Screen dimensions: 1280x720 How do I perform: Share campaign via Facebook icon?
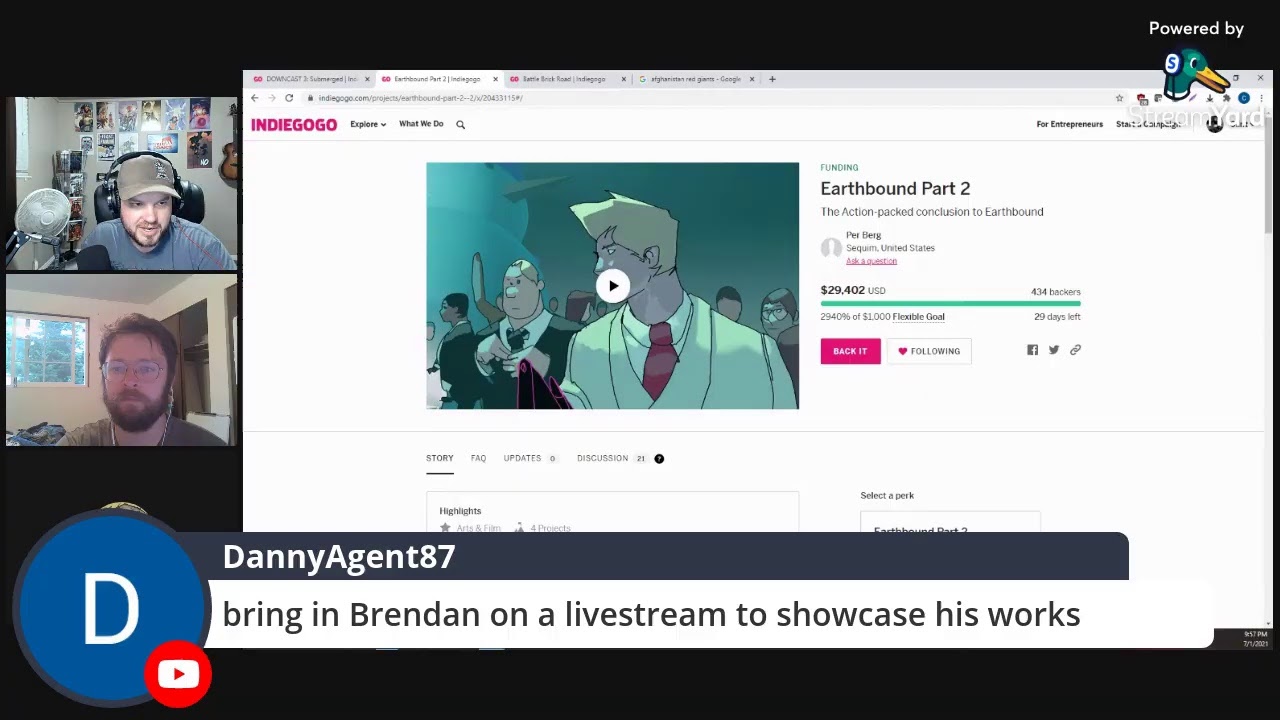coord(1032,350)
